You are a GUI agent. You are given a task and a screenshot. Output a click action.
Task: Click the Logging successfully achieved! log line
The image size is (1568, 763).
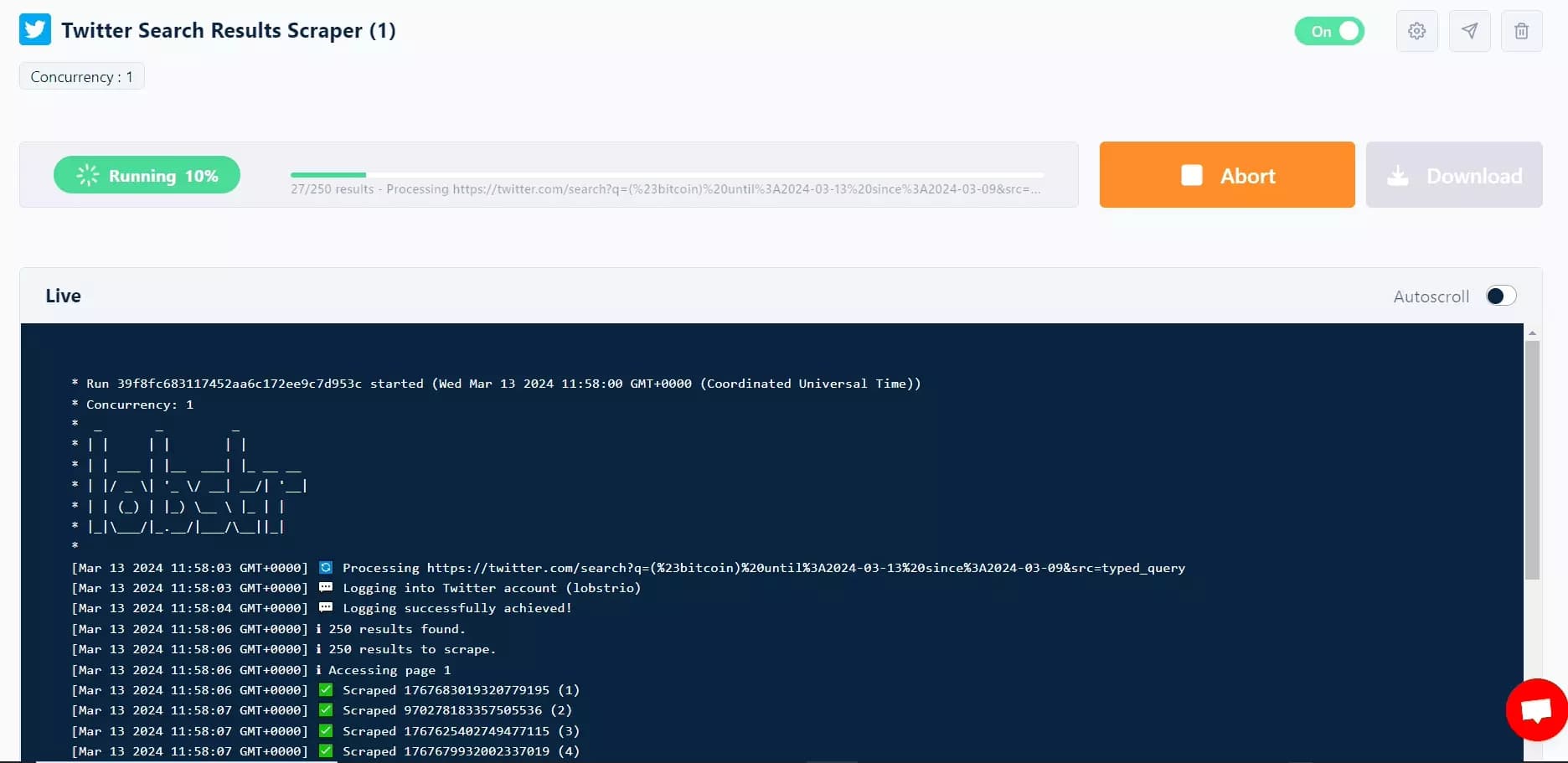(x=322, y=608)
